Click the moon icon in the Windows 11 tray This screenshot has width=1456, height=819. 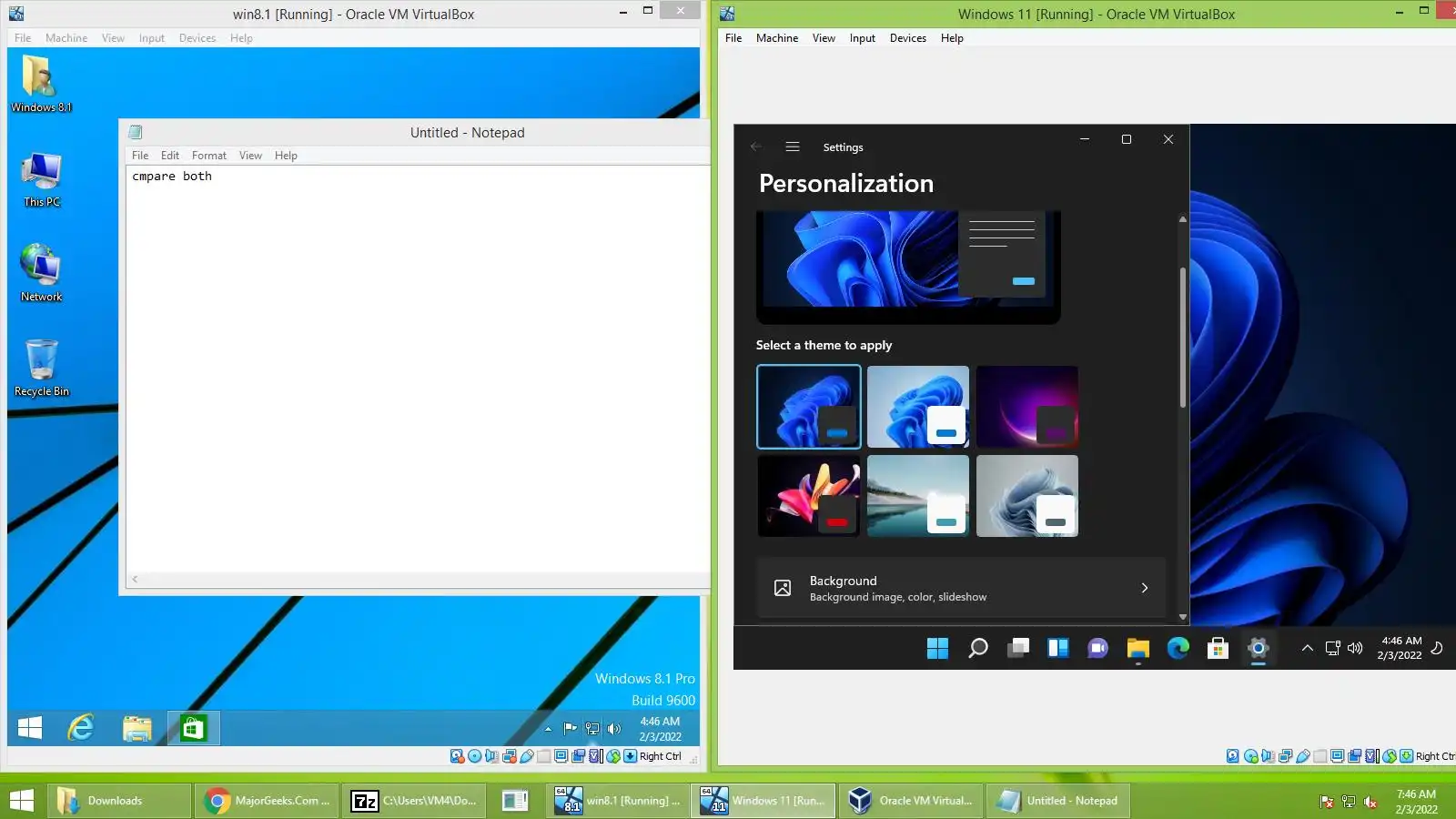coord(1437,648)
